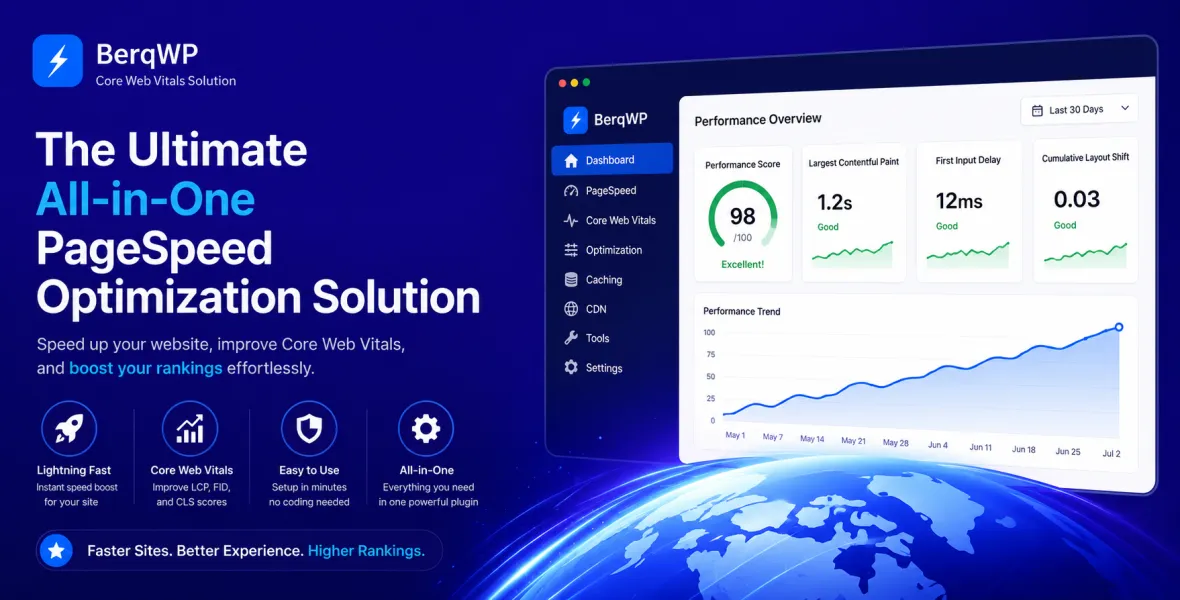1180x600 pixels.
Task: Open the Tools menu label
Action: point(598,338)
